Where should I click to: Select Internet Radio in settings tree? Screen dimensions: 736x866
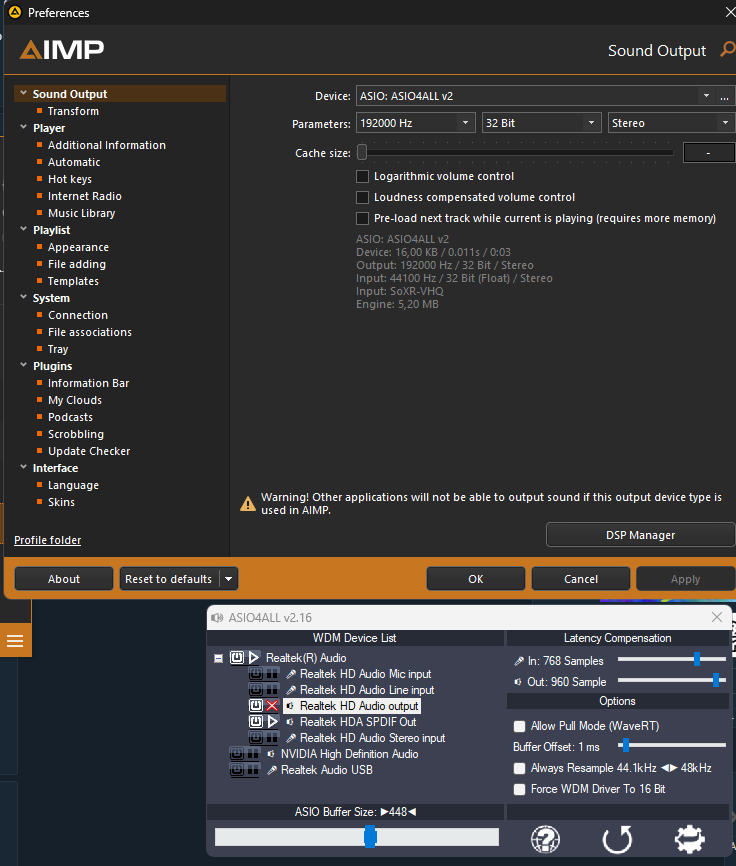85,196
